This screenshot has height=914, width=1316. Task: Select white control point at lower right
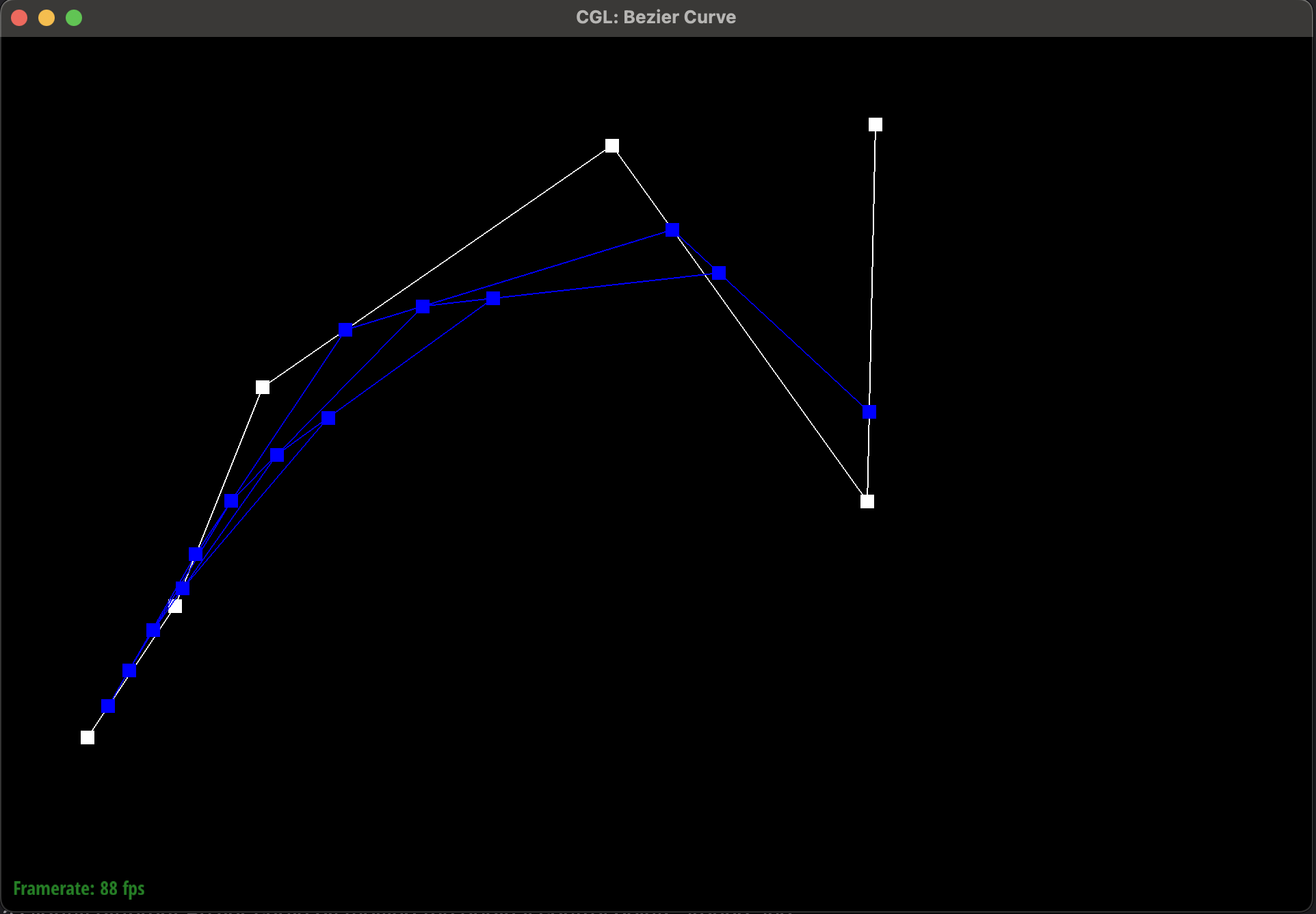coord(867,501)
